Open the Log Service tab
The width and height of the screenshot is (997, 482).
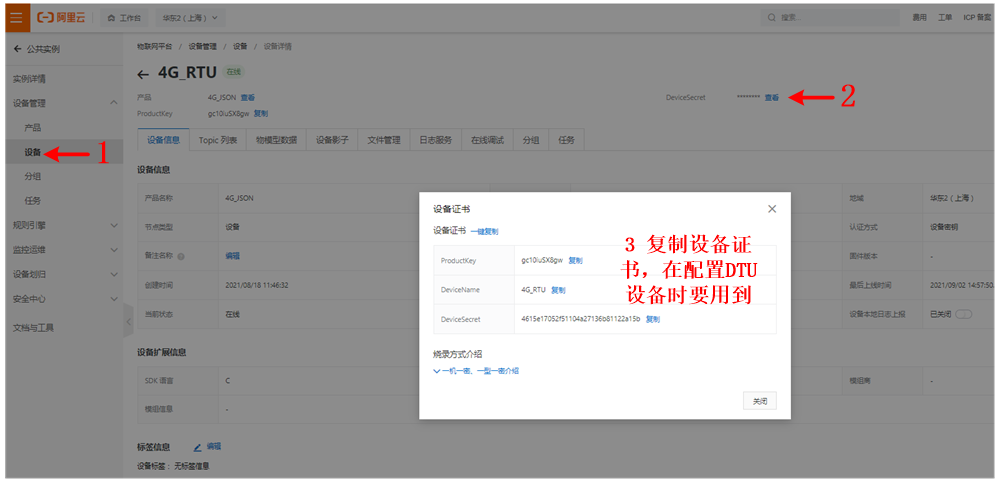(x=435, y=140)
